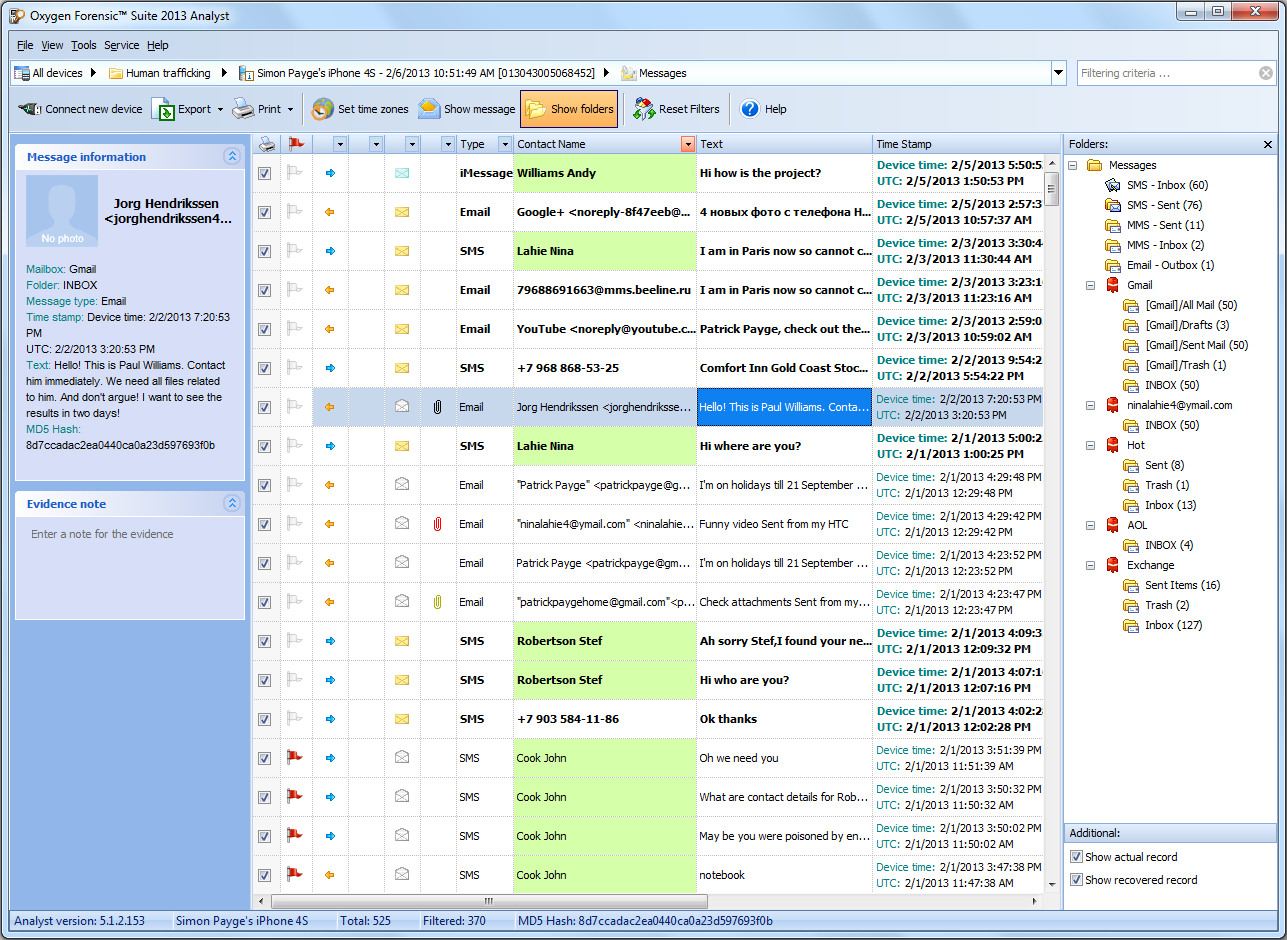Click the envelope icon on Lahie Nina Paris row

point(402,251)
